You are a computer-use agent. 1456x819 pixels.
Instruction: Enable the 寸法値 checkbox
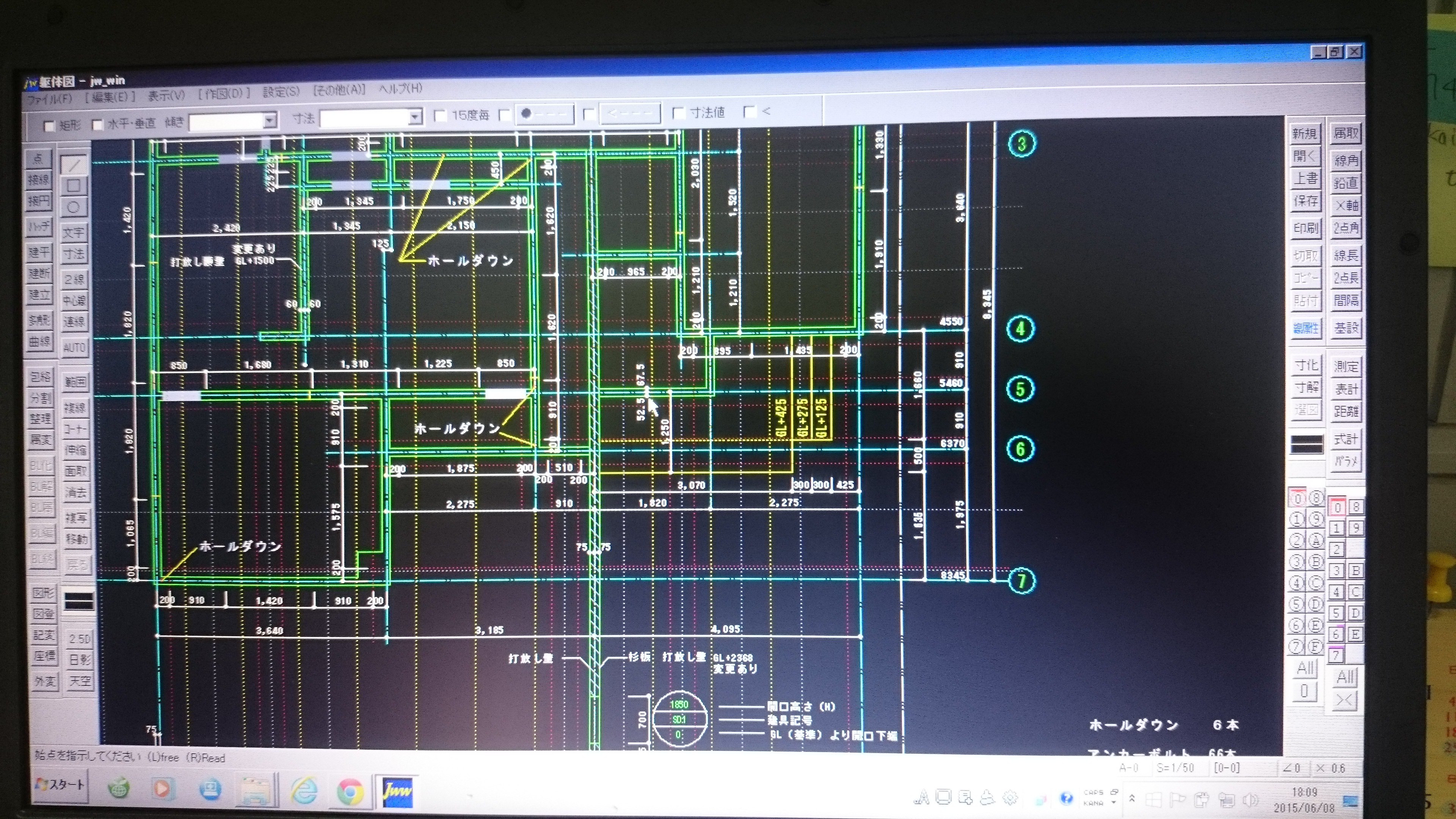[678, 113]
